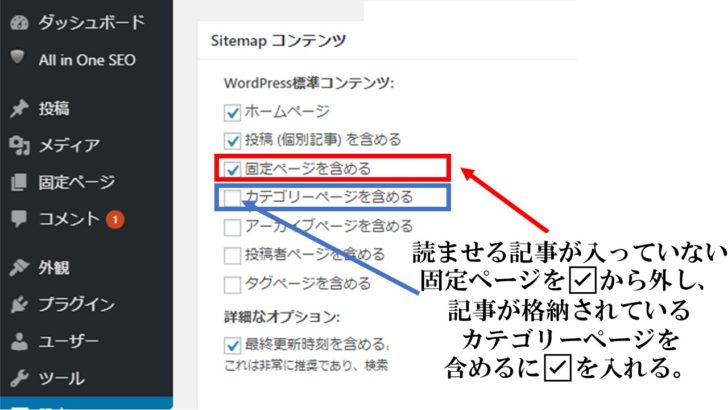Click the これは非常に推奨であり description text

(x=306, y=365)
